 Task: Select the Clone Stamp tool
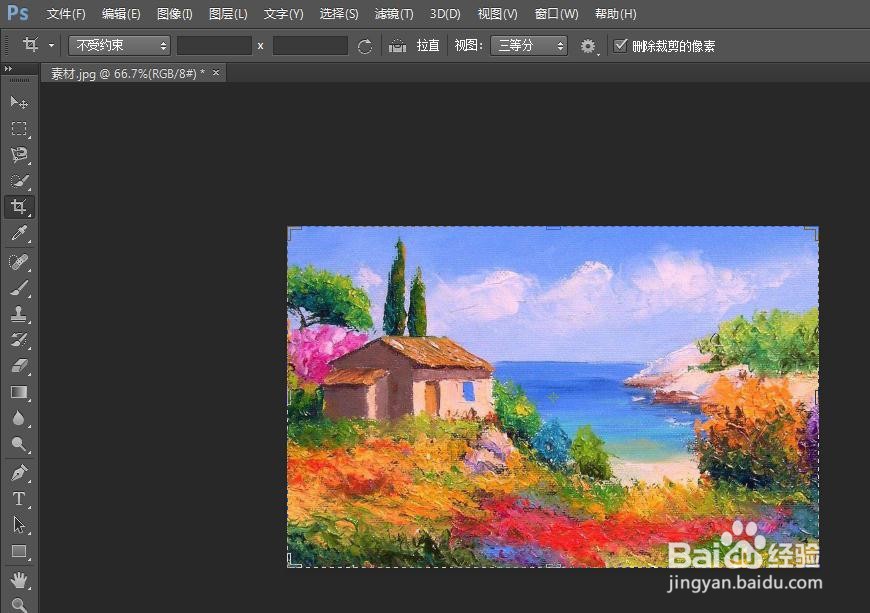pyautogui.click(x=19, y=314)
